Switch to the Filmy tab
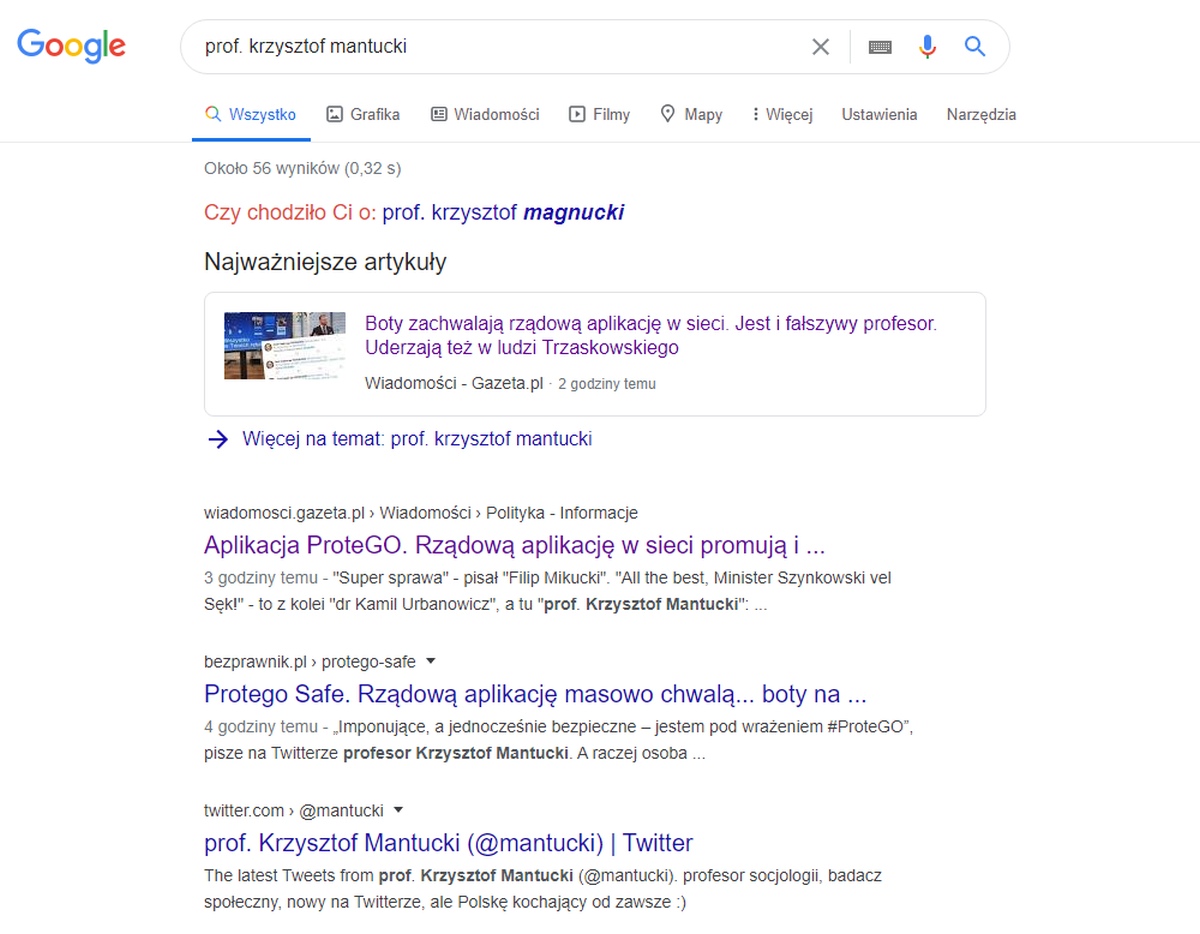 click(599, 115)
